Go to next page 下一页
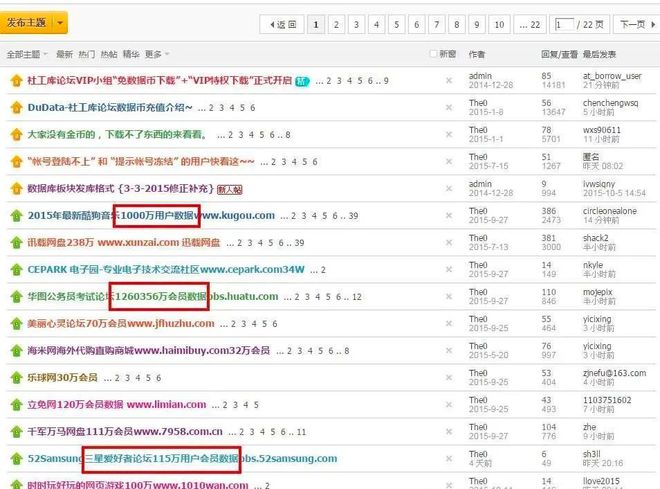The height and width of the screenshot is (489, 660). 637,24
